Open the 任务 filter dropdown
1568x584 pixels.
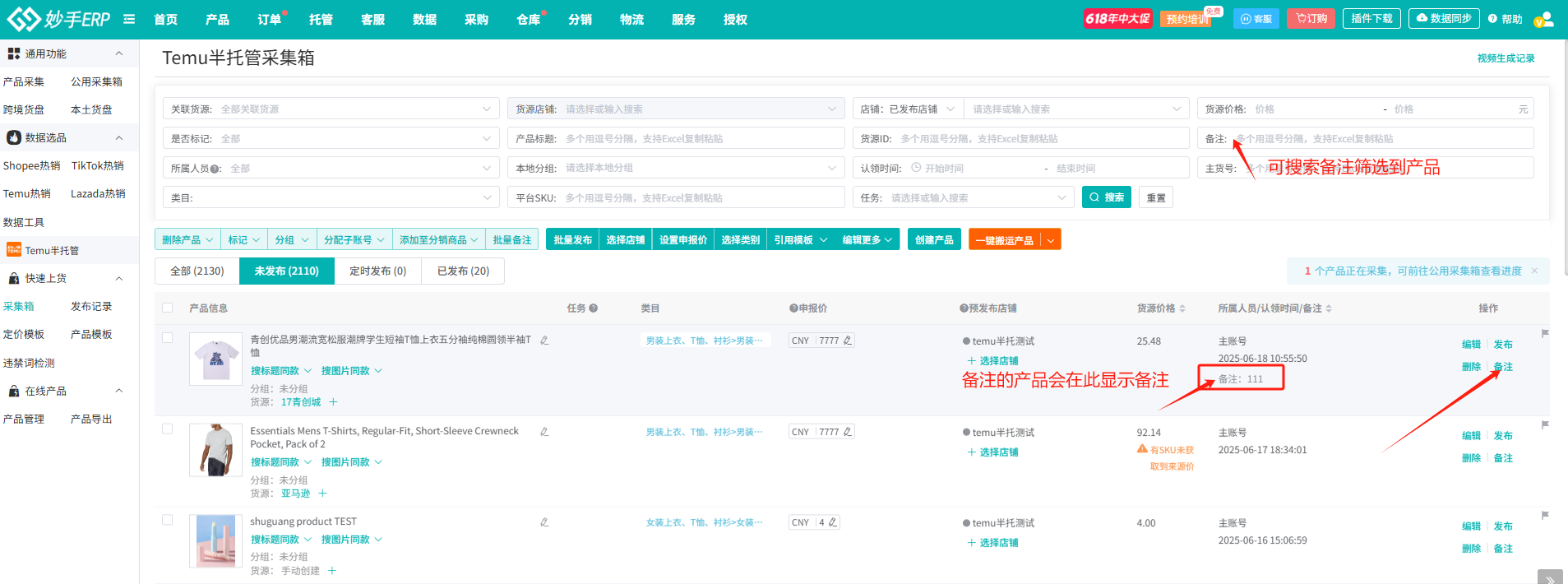tap(964, 197)
